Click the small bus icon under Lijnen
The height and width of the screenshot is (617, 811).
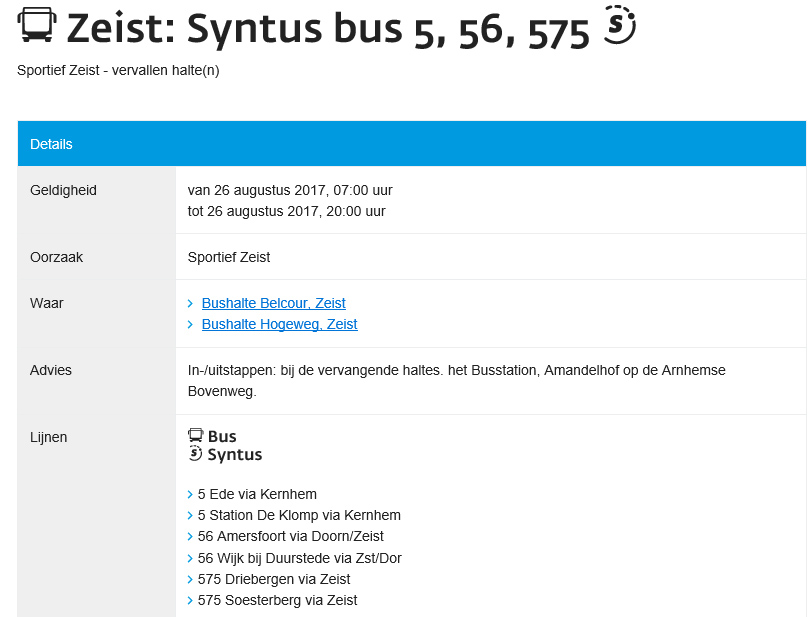click(x=196, y=435)
